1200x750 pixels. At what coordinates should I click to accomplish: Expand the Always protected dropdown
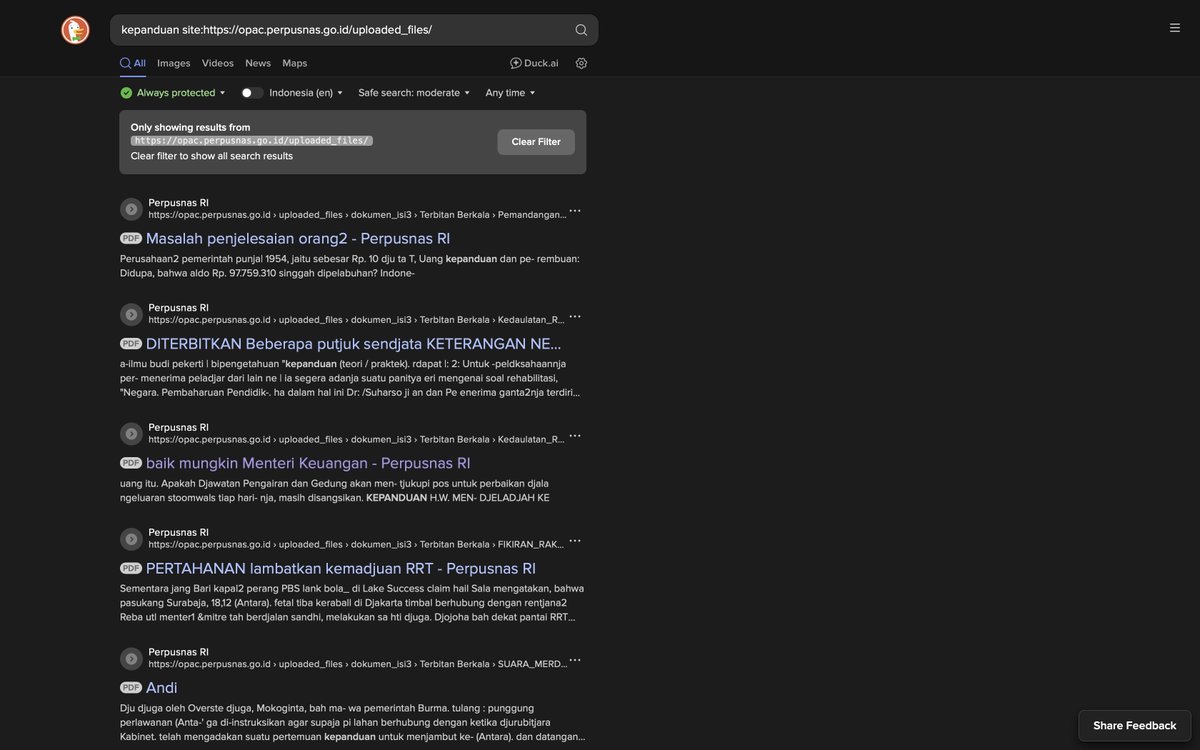point(173,93)
